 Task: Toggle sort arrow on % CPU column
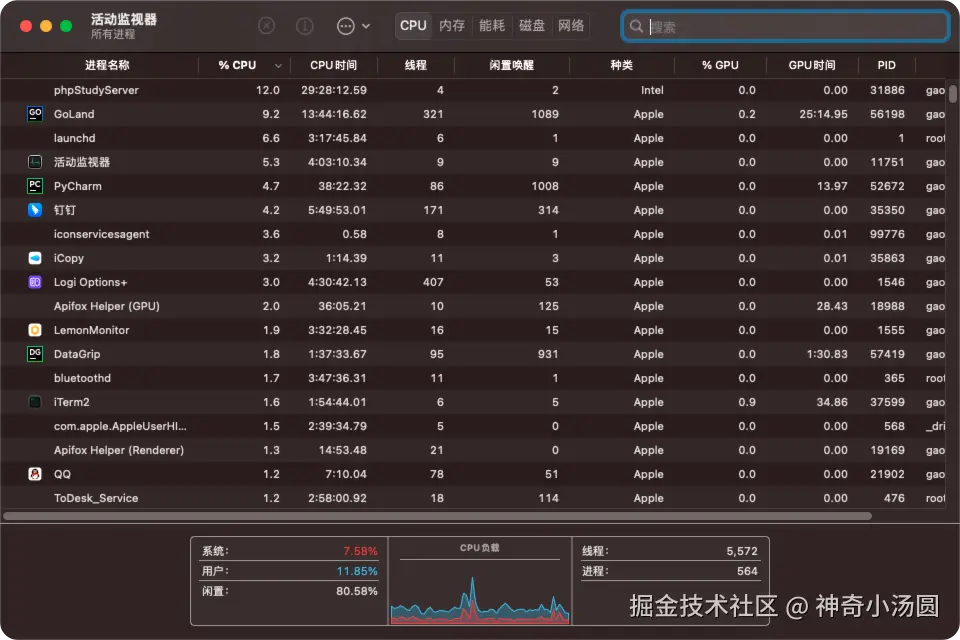[x=278, y=66]
